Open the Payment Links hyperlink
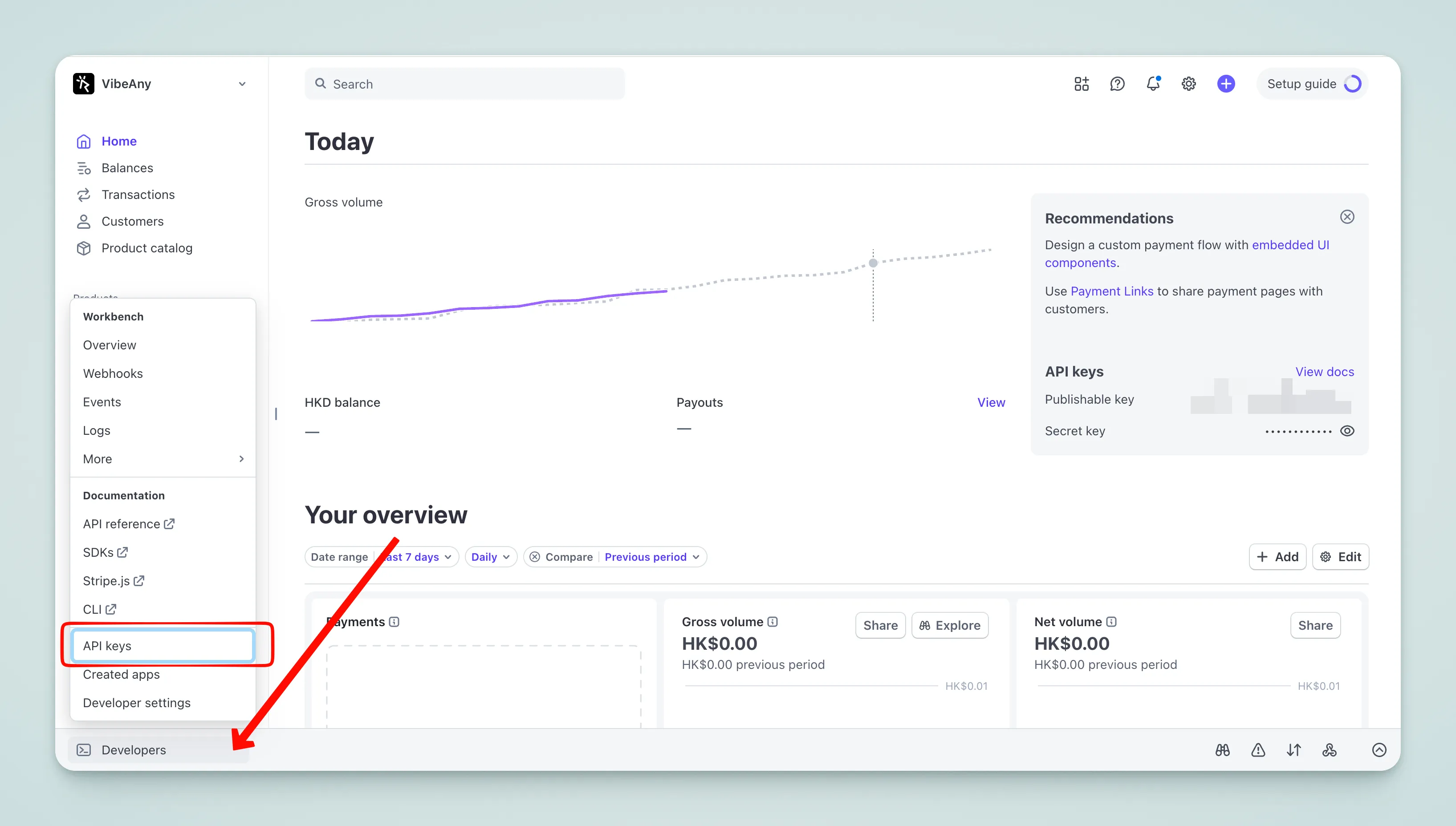This screenshot has width=1456, height=826. click(1112, 291)
